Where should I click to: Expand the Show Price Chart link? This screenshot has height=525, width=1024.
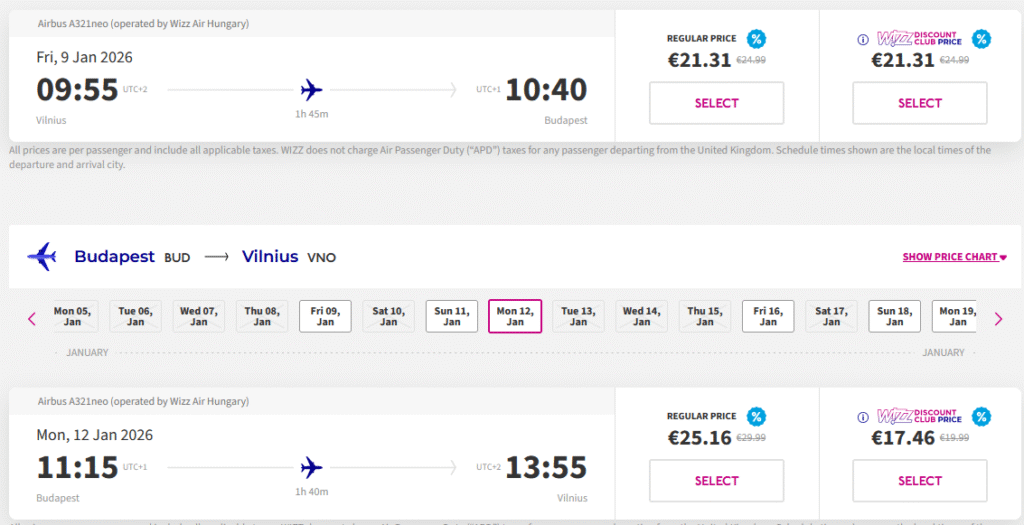click(954, 257)
